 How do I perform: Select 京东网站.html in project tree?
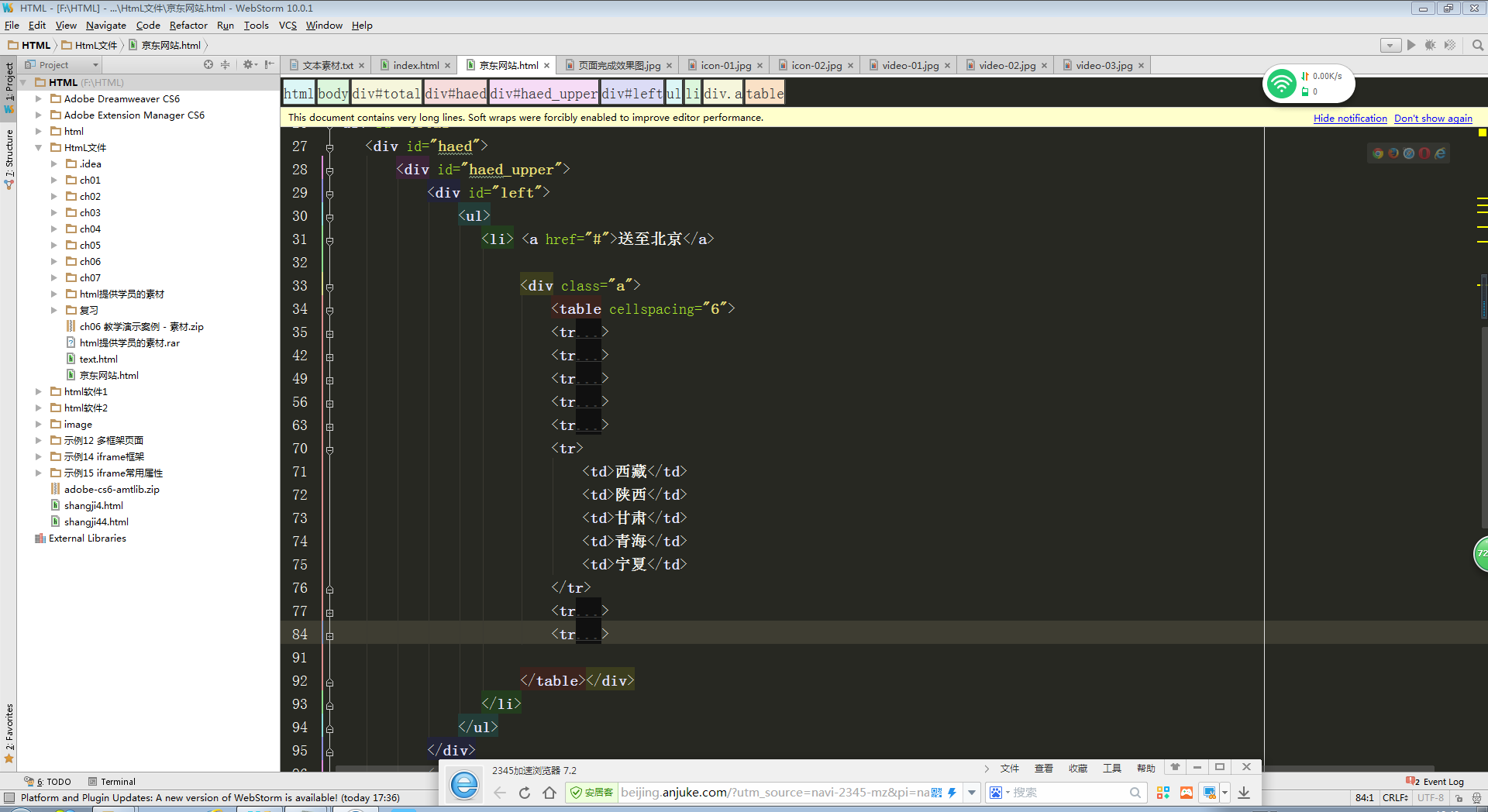[108, 376]
